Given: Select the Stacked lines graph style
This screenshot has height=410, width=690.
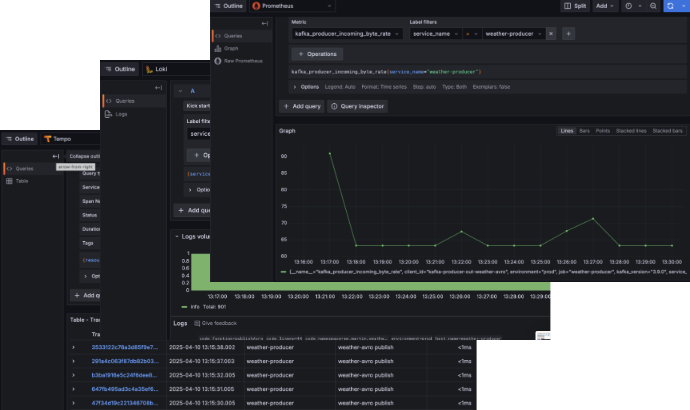Looking at the screenshot, I should tap(631, 131).
